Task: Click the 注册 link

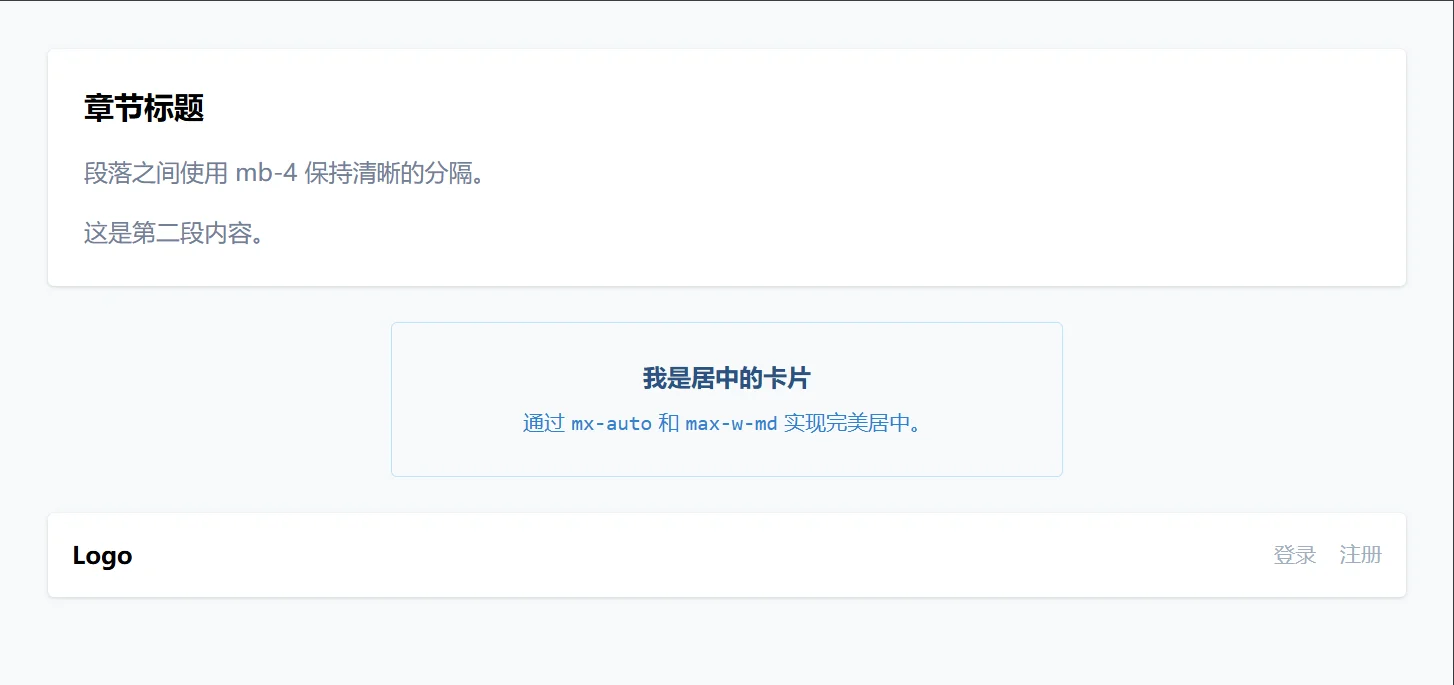Action: (x=1360, y=555)
